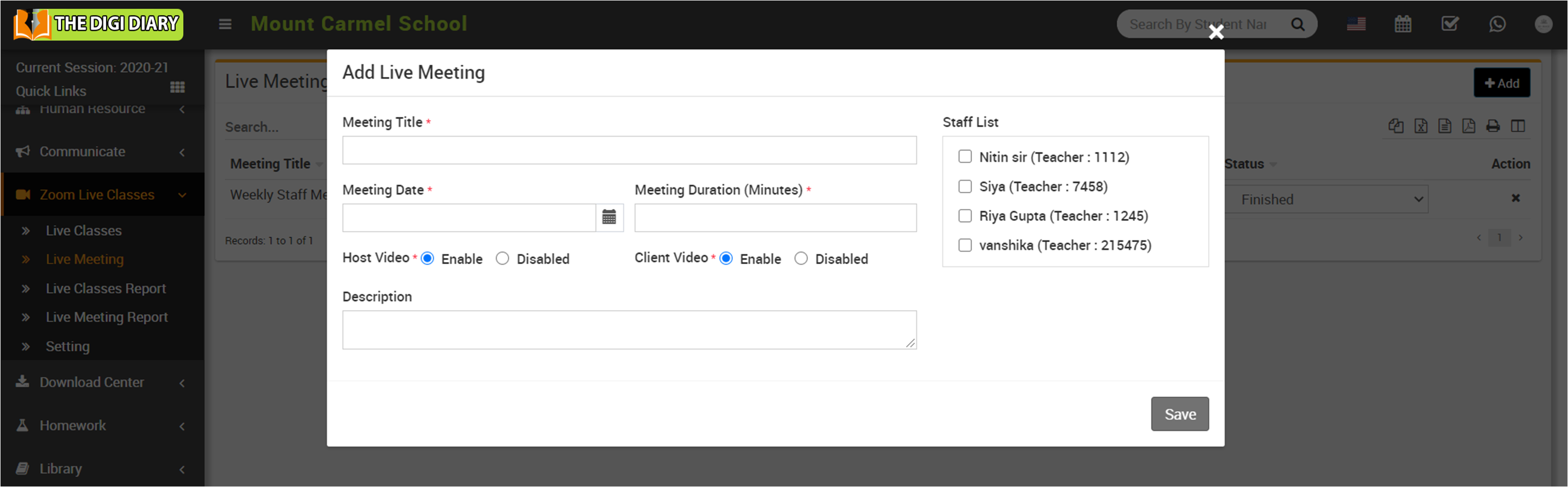Select Disabled for Host Video
Viewport: 1568px width, 487px height.
click(x=502, y=259)
